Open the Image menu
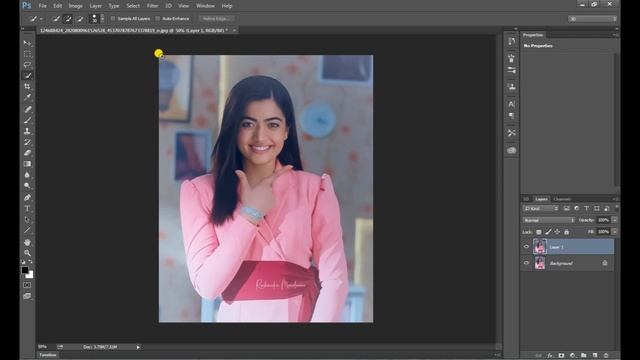This screenshot has width=640, height=360. pos(76,6)
